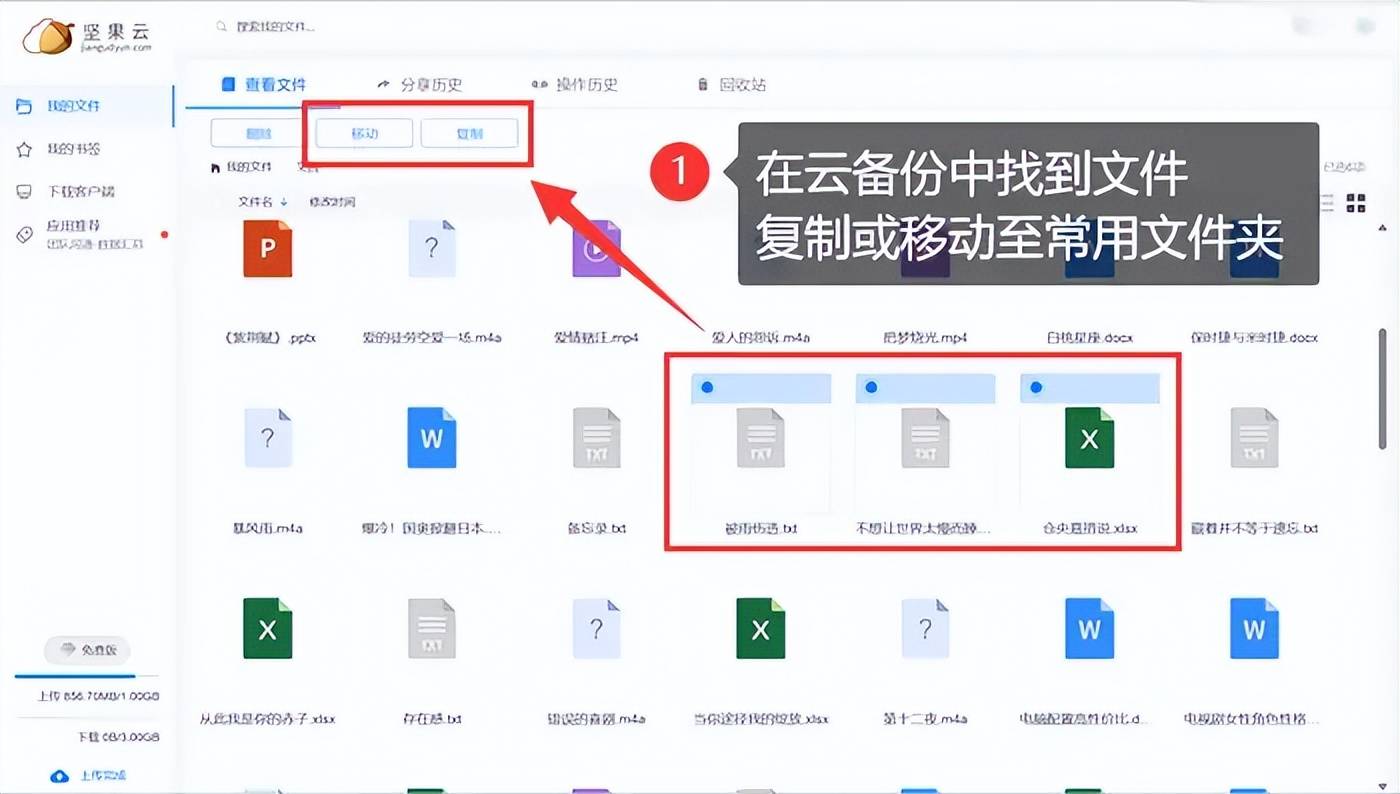Select the 藏着并不等于遗忘.txt file icon
This screenshot has height=794, width=1400.
click(x=1254, y=438)
